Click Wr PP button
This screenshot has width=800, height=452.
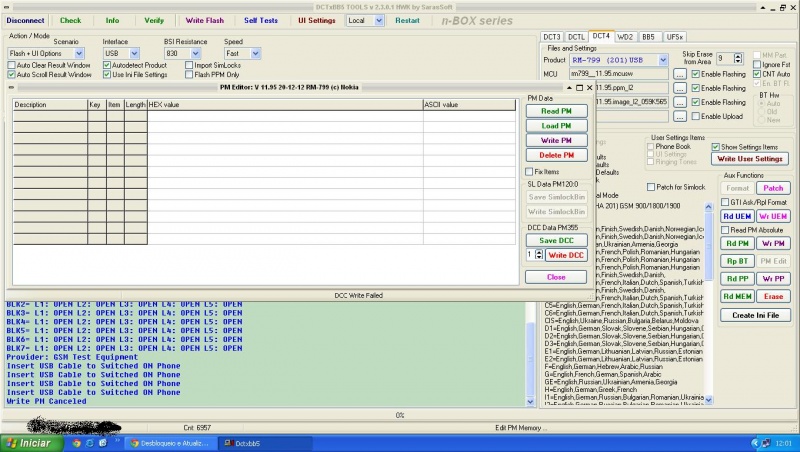(773, 279)
